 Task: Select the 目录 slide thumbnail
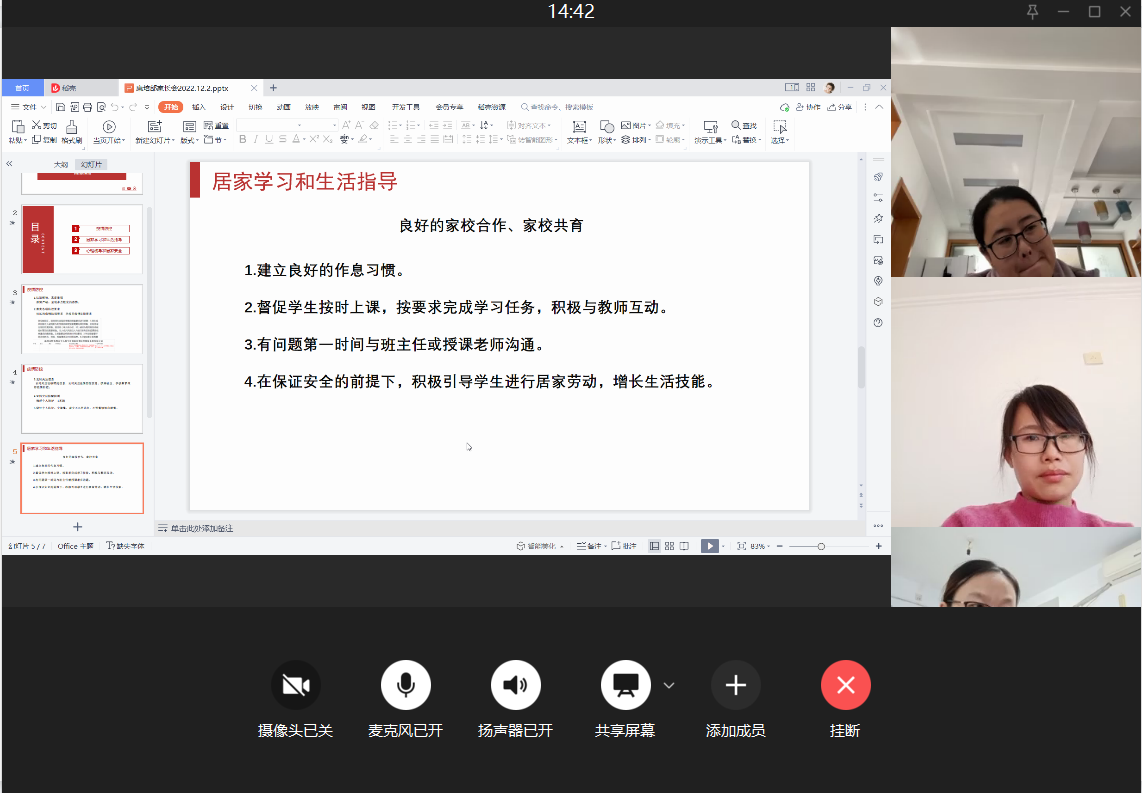click(x=82, y=240)
